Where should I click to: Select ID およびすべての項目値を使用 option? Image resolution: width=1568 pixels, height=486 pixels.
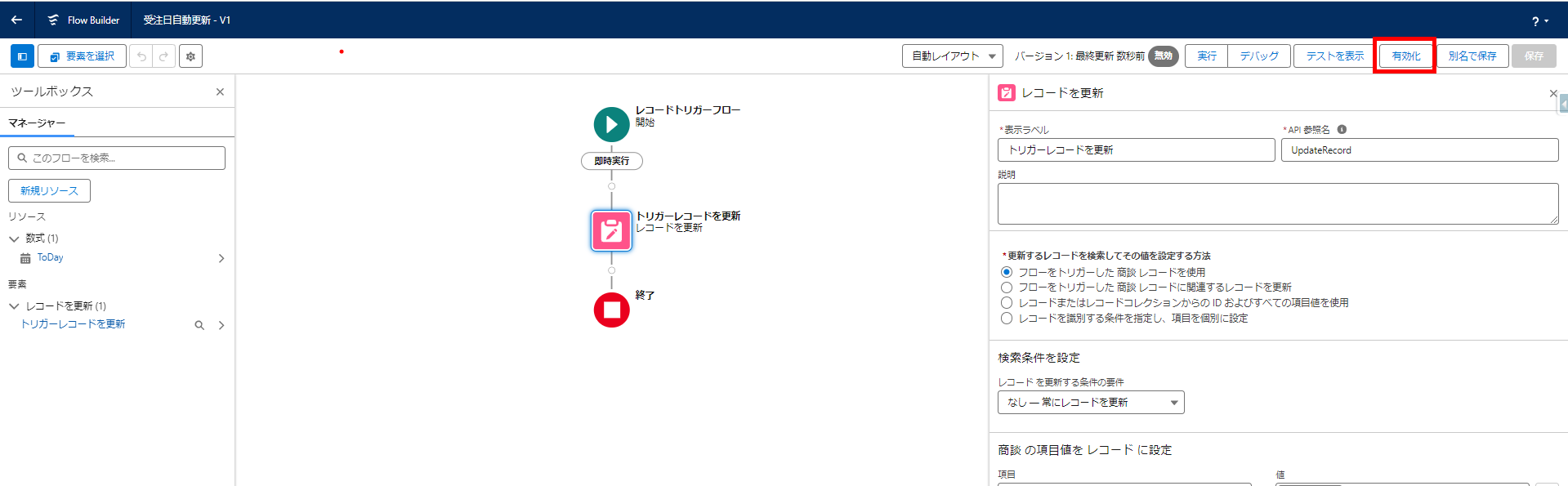click(x=1007, y=303)
